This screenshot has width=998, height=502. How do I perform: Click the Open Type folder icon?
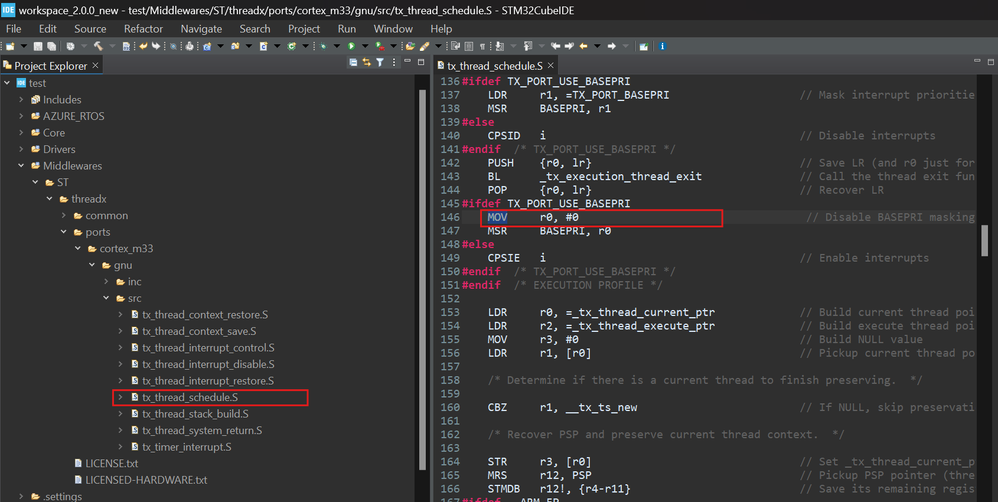pos(410,46)
